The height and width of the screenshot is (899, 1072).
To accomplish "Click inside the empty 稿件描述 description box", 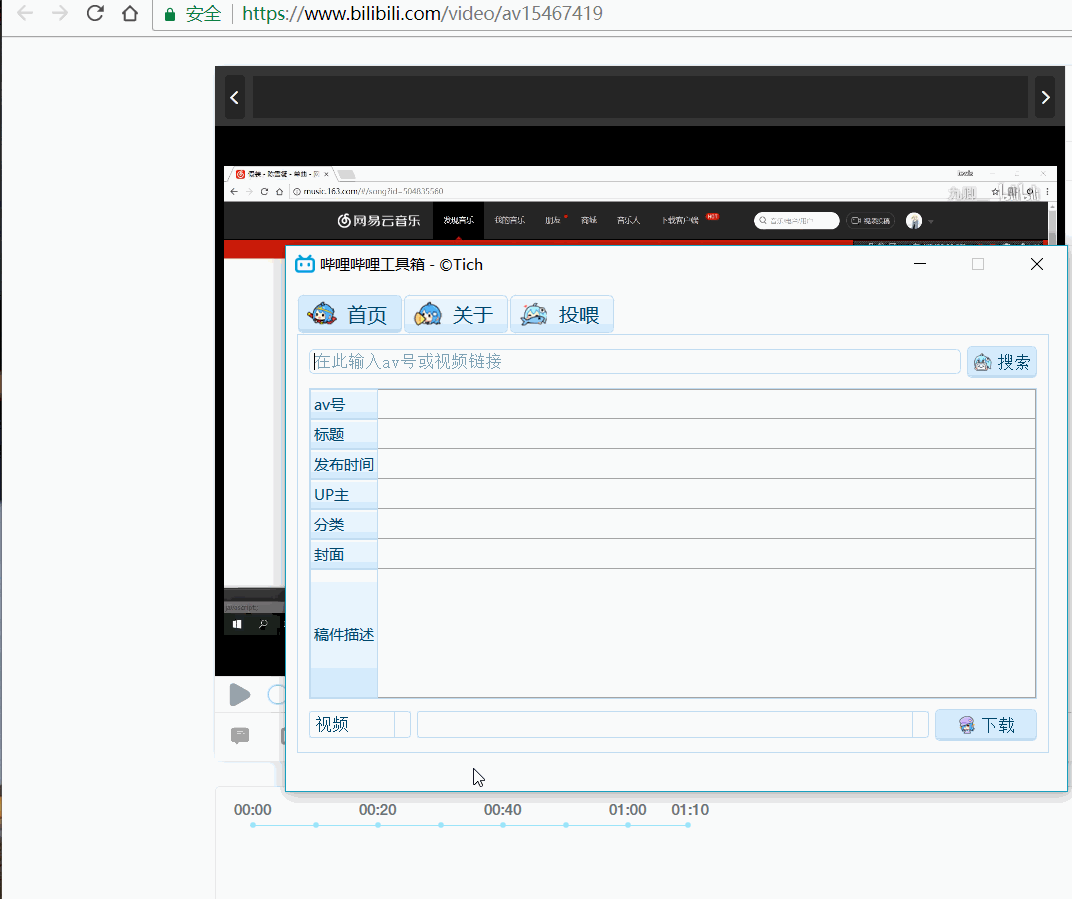I will pos(706,633).
